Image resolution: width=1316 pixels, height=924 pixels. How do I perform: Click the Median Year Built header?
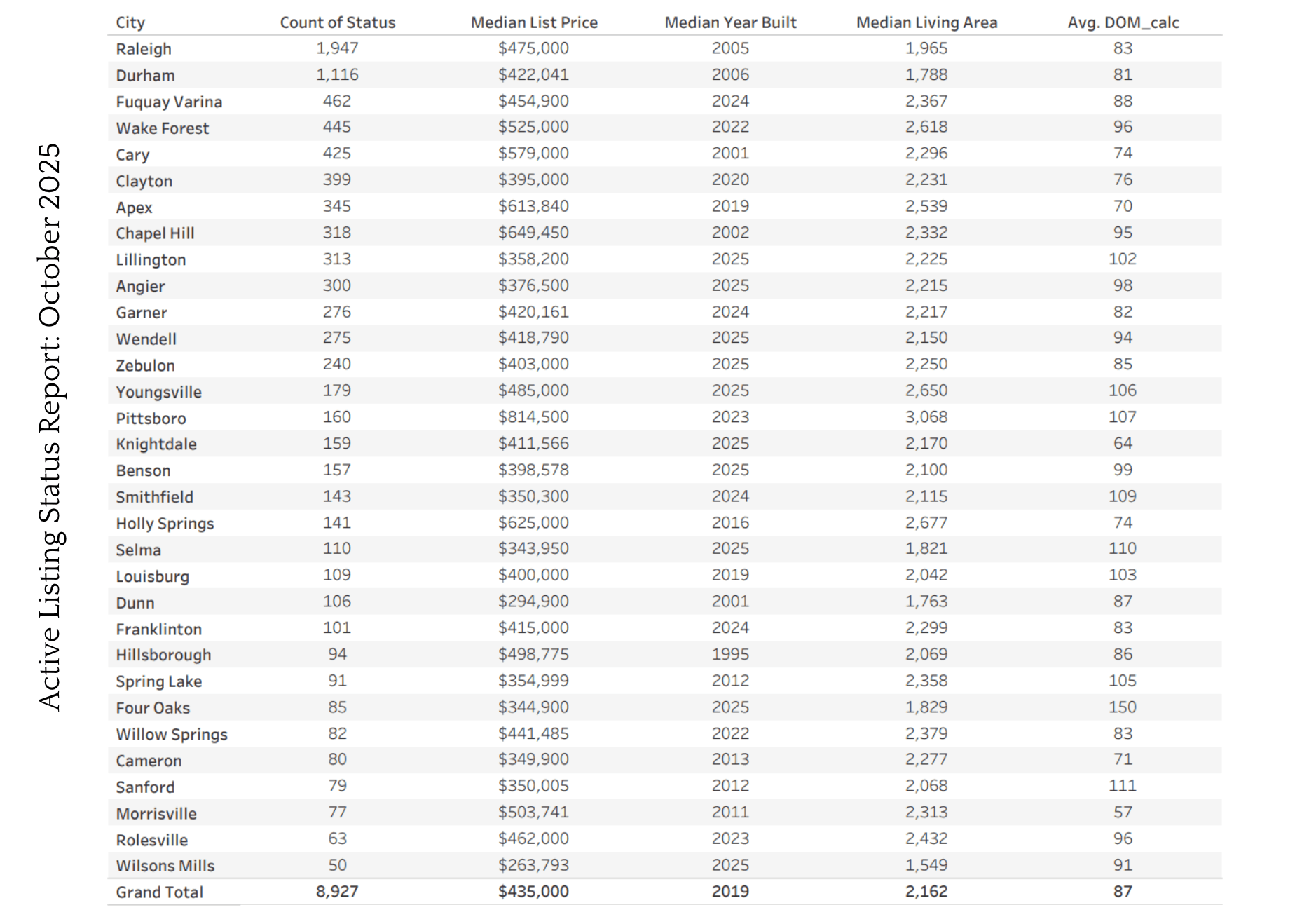click(730, 22)
